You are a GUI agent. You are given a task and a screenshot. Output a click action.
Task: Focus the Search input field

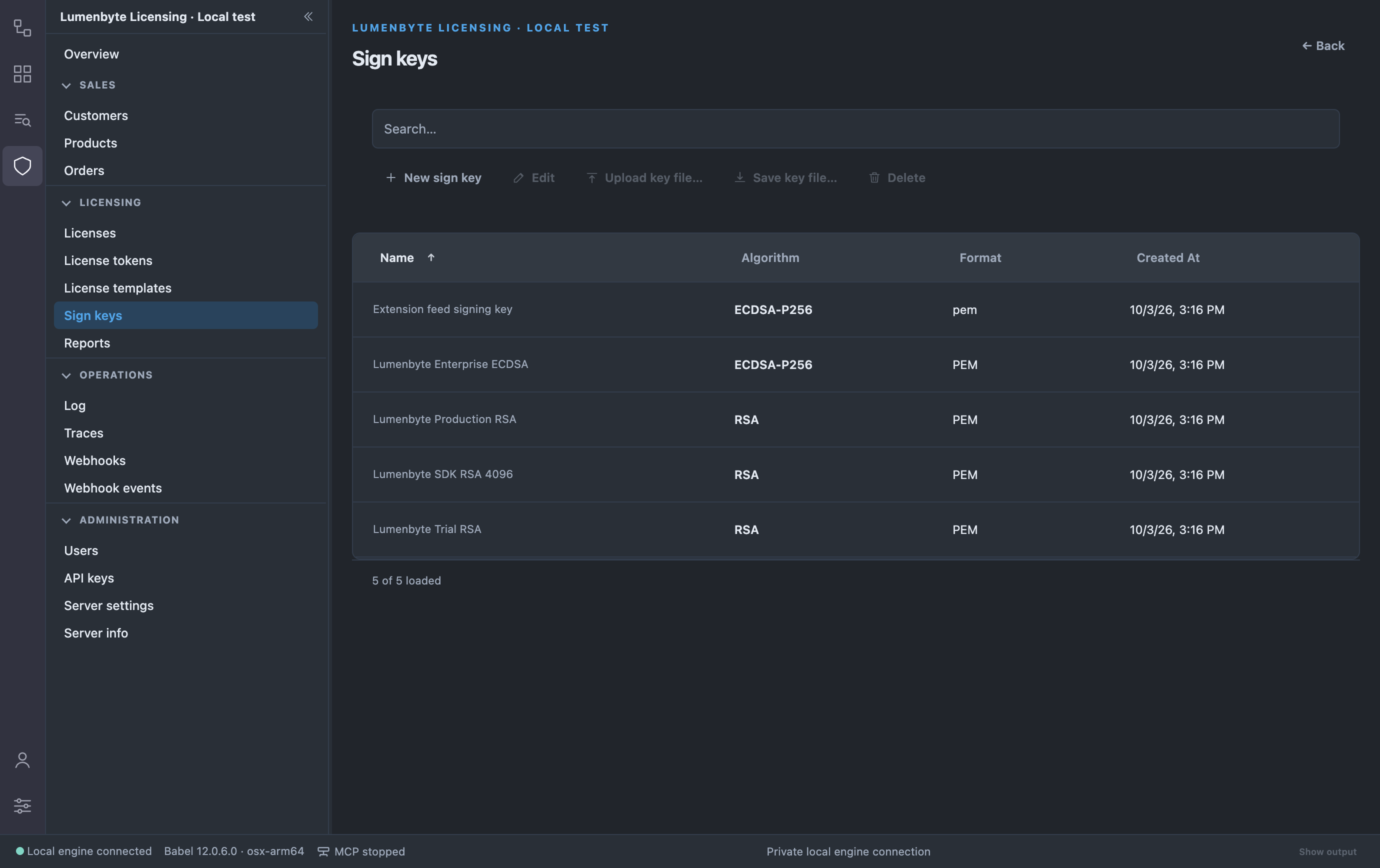click(855, 129)
